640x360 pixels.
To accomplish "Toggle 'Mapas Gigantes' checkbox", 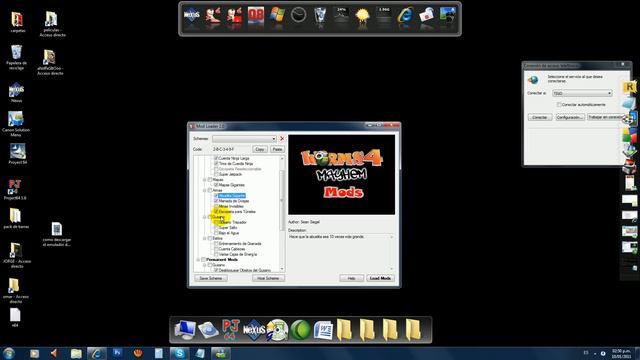I will coord(216,185).
